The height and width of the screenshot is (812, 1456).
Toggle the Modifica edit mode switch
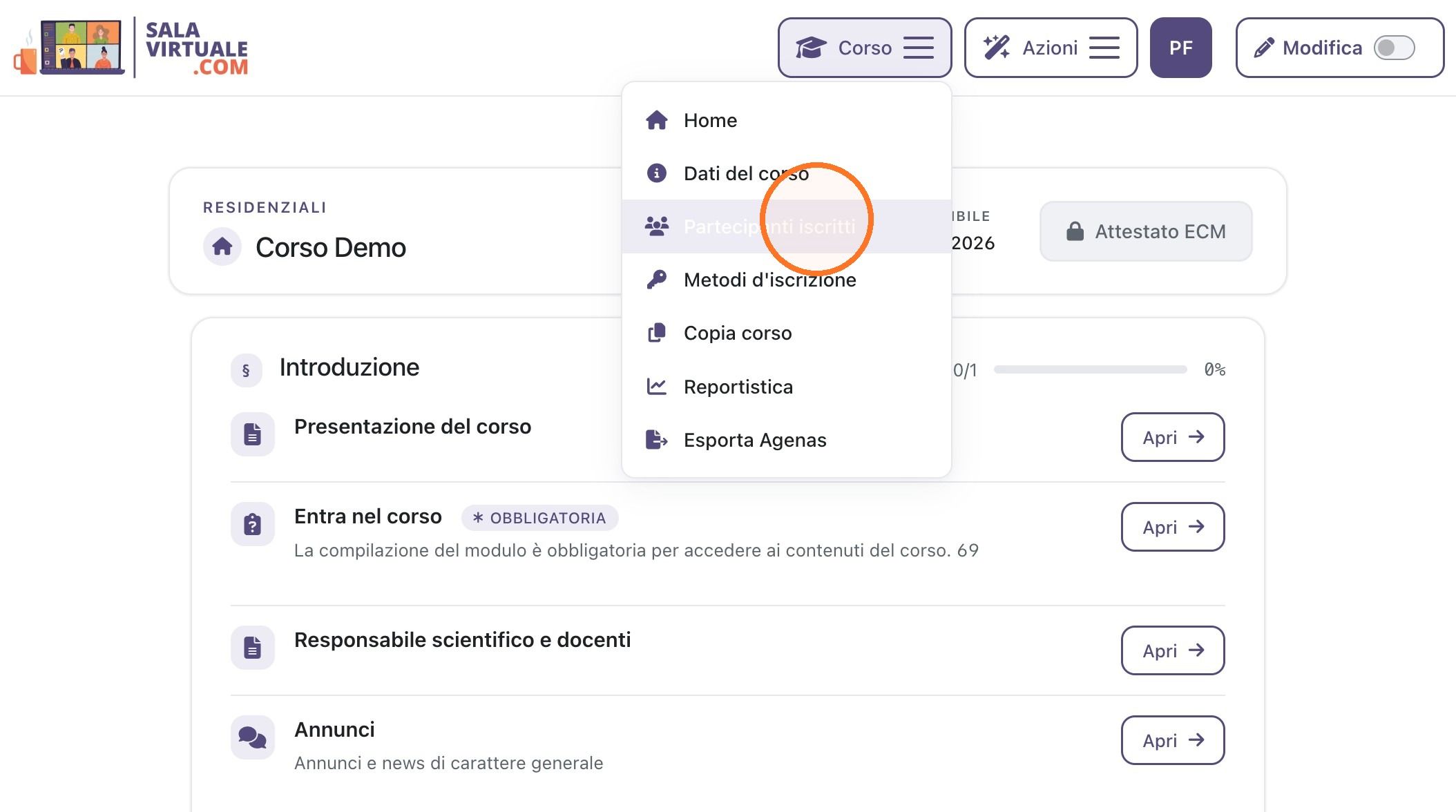[1394, 48]
